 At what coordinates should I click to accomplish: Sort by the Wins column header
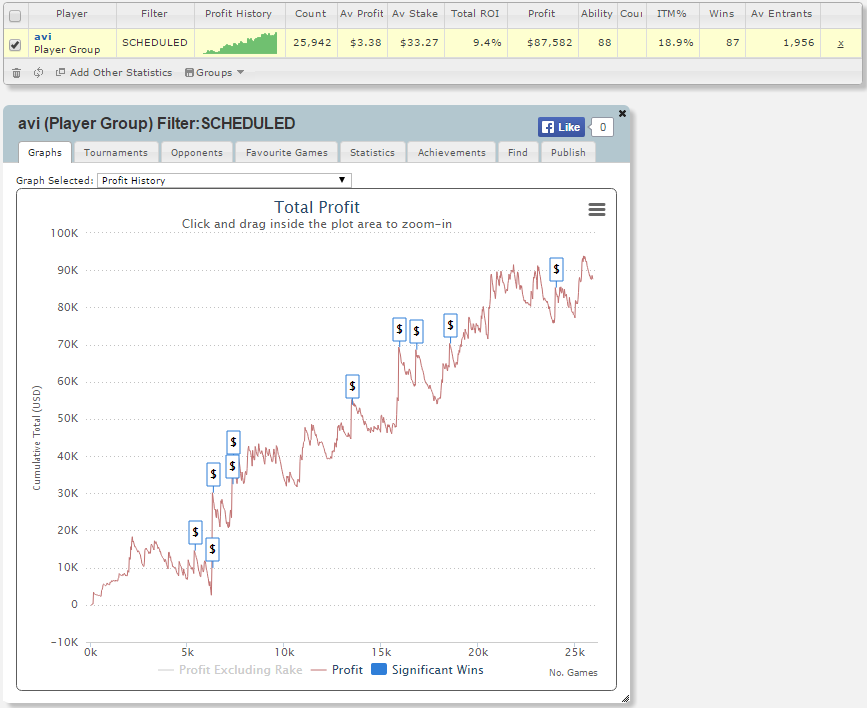(x=722, y=14)
